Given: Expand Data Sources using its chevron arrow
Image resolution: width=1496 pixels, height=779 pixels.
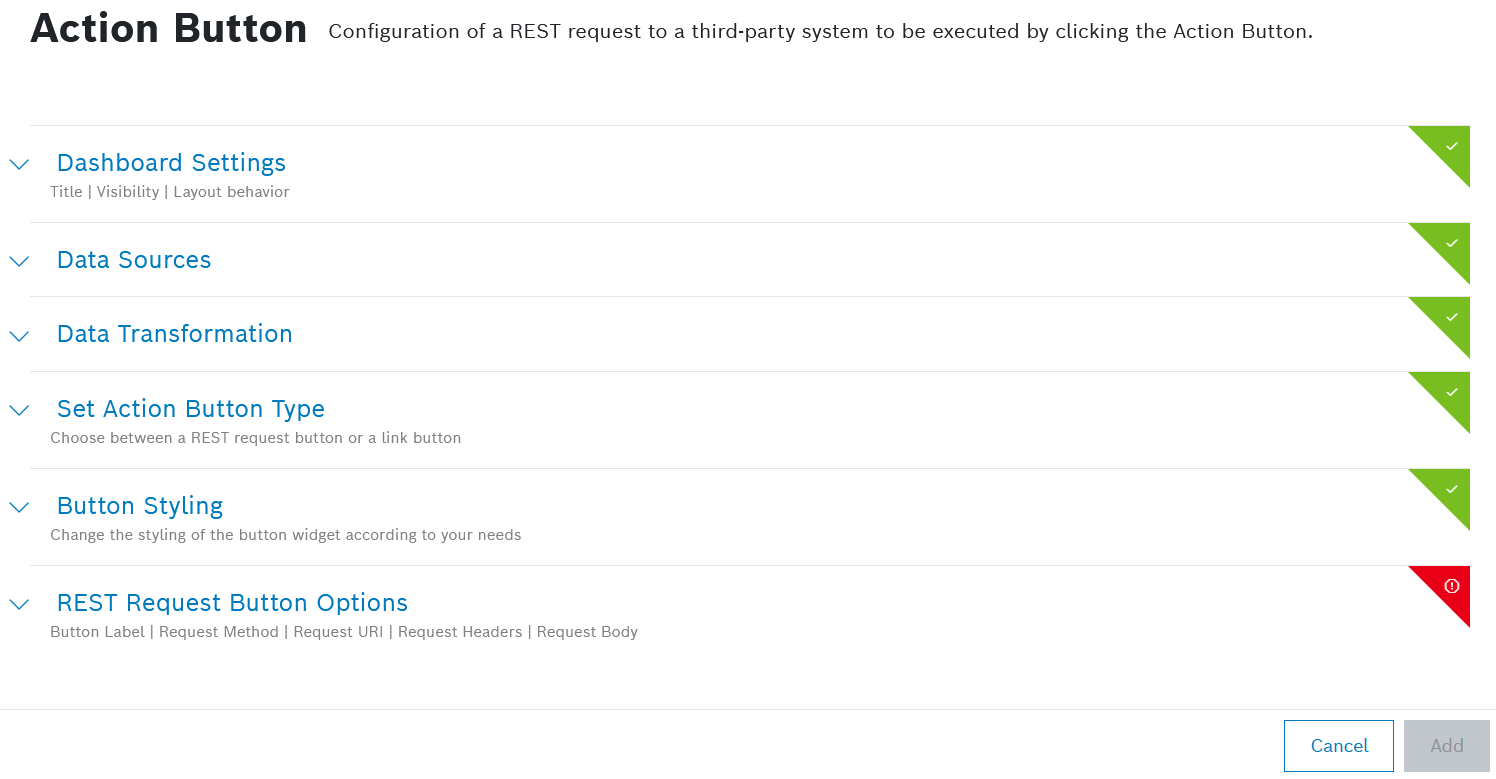Looking at the screenshot, I should click(x=19, y=261).
